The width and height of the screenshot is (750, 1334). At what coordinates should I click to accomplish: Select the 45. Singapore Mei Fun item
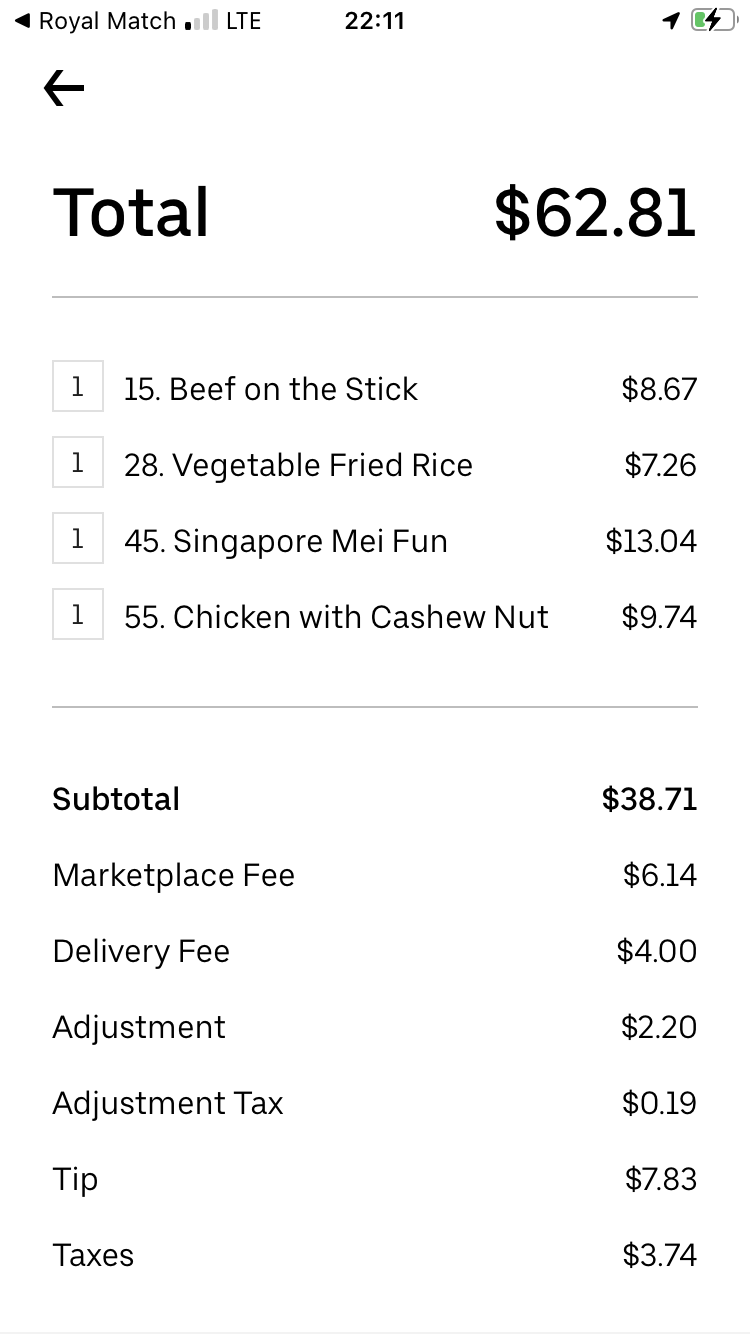pyautogui.click(x=286, y=541)
